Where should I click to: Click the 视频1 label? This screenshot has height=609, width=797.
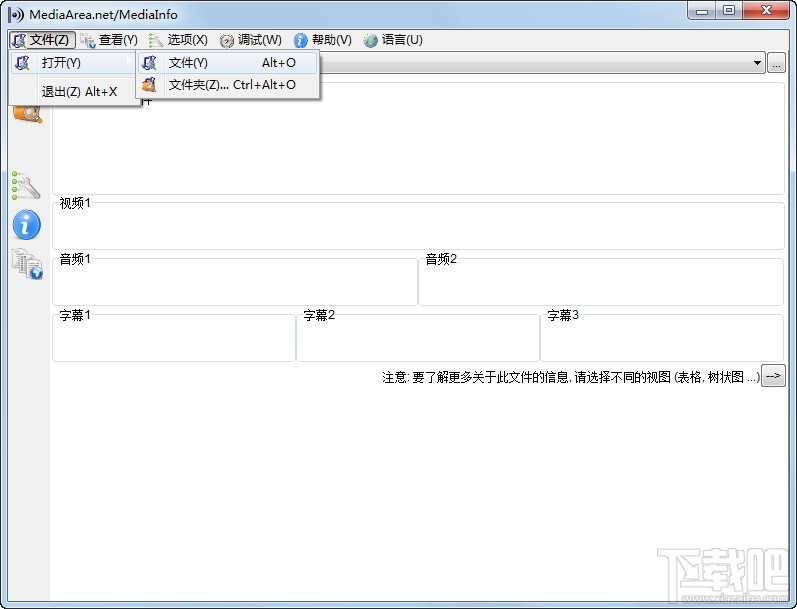[75, 203]
